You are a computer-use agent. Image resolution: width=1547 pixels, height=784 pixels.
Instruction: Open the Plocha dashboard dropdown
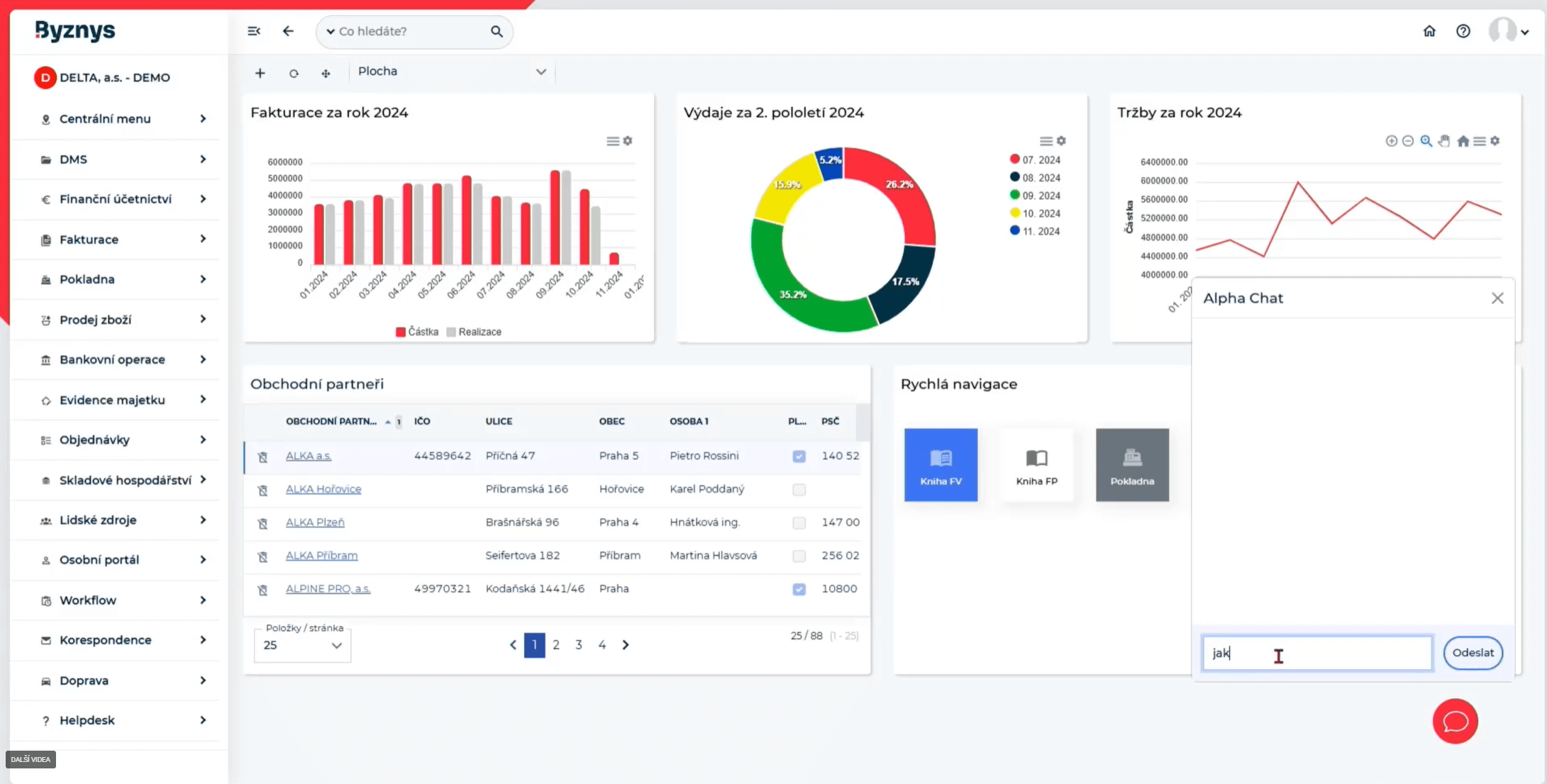point(452,72)
